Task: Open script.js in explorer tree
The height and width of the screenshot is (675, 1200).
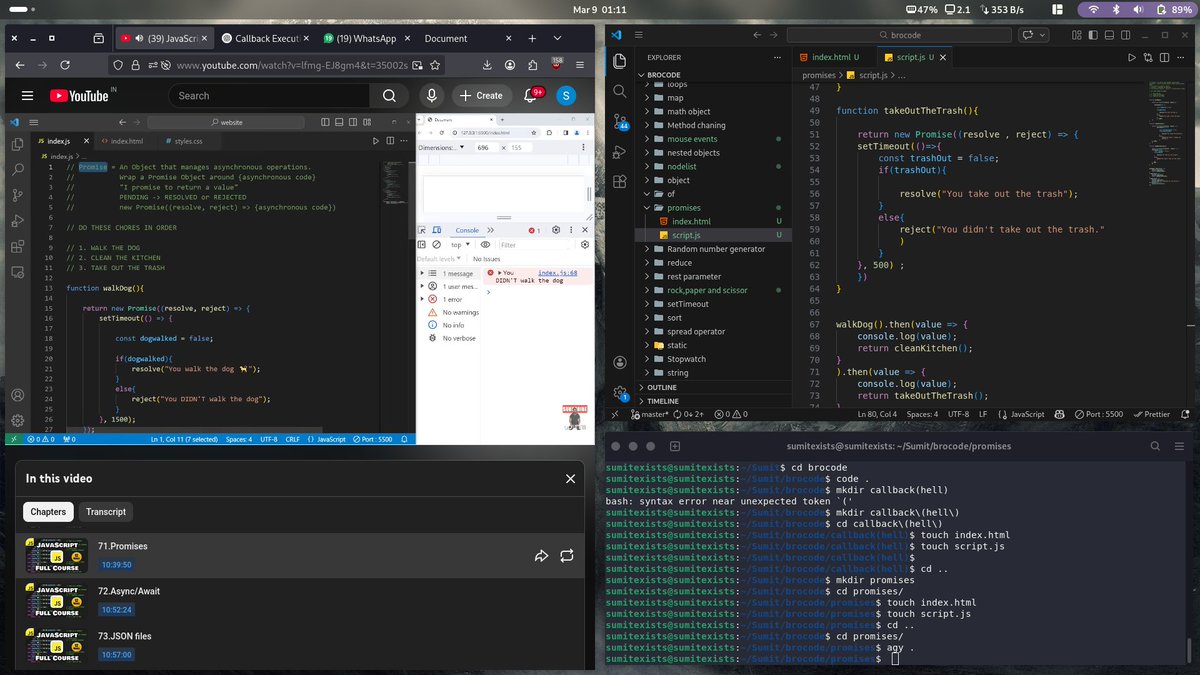Action: point(686,235)
